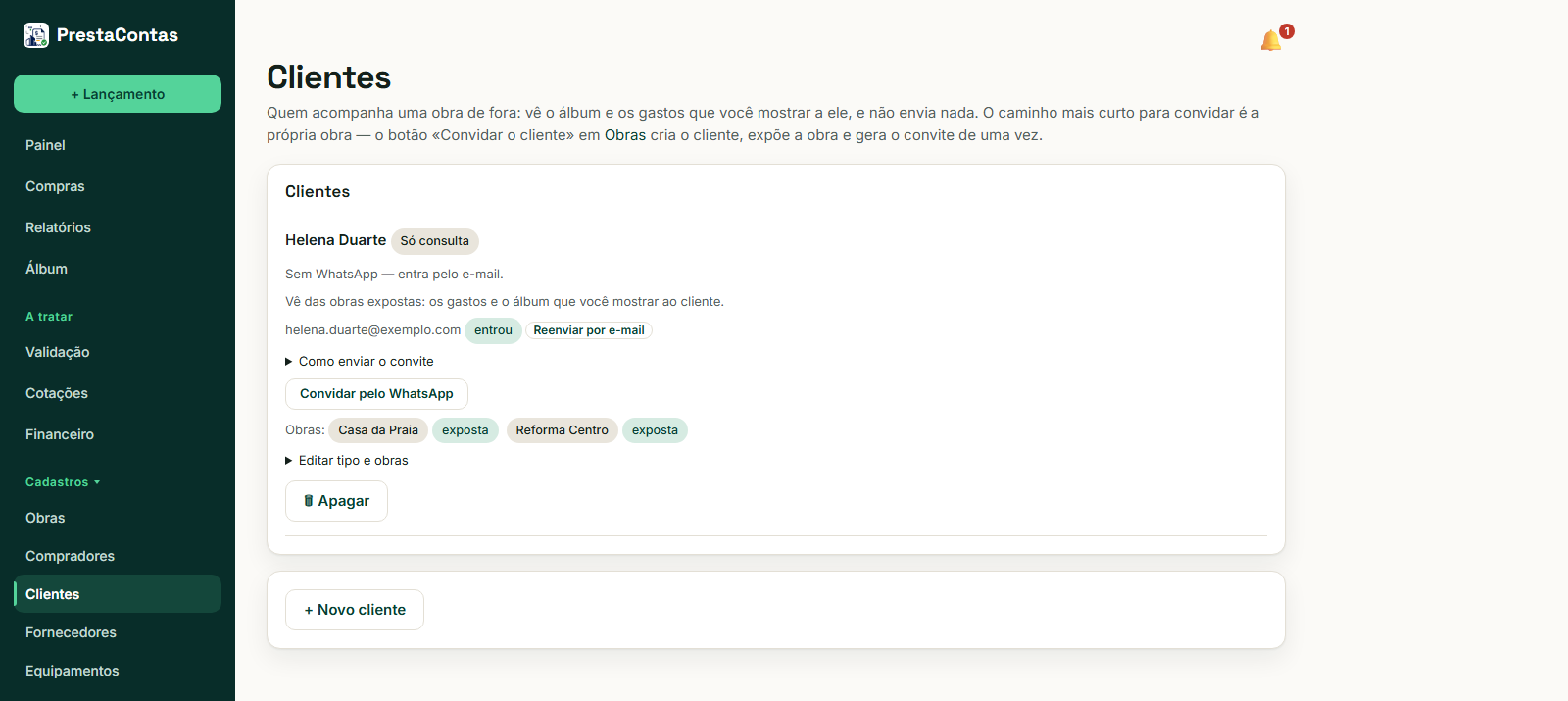The height and width of the screenshot is (701, 1568).
Task: Click the + Lançamento button
Action: [118, 94]
